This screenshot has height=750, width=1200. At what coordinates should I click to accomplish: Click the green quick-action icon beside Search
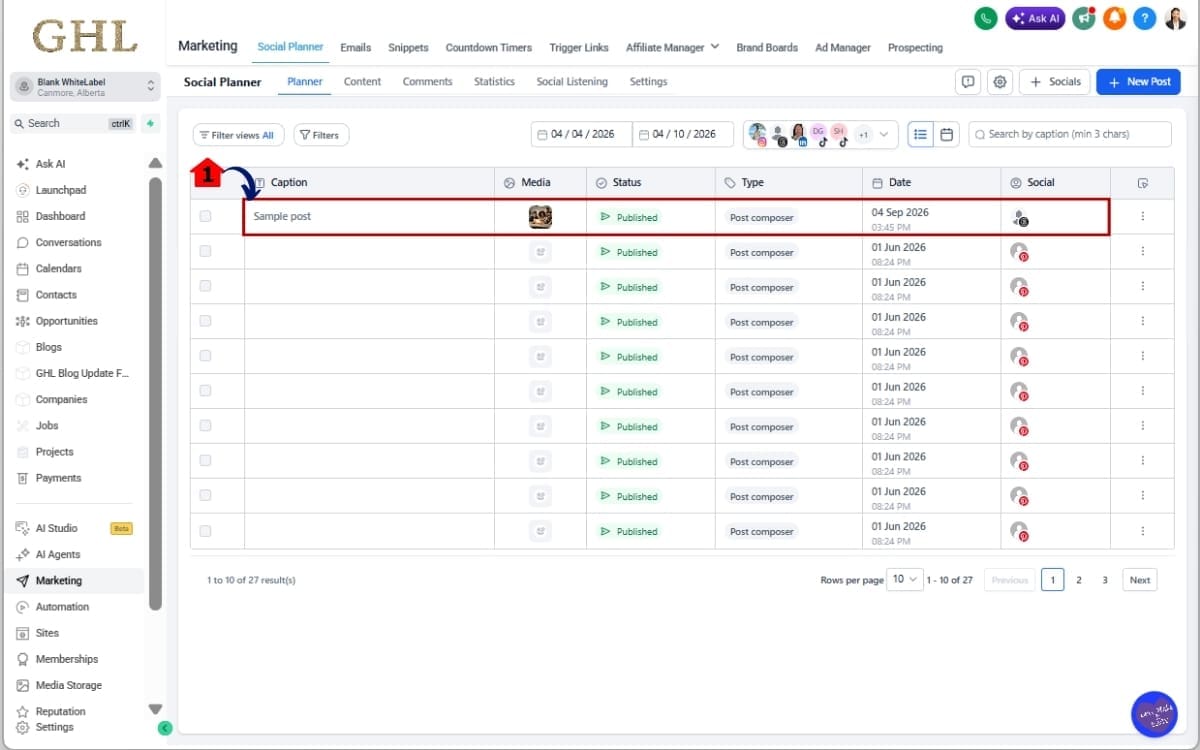(x=150, y=124)
